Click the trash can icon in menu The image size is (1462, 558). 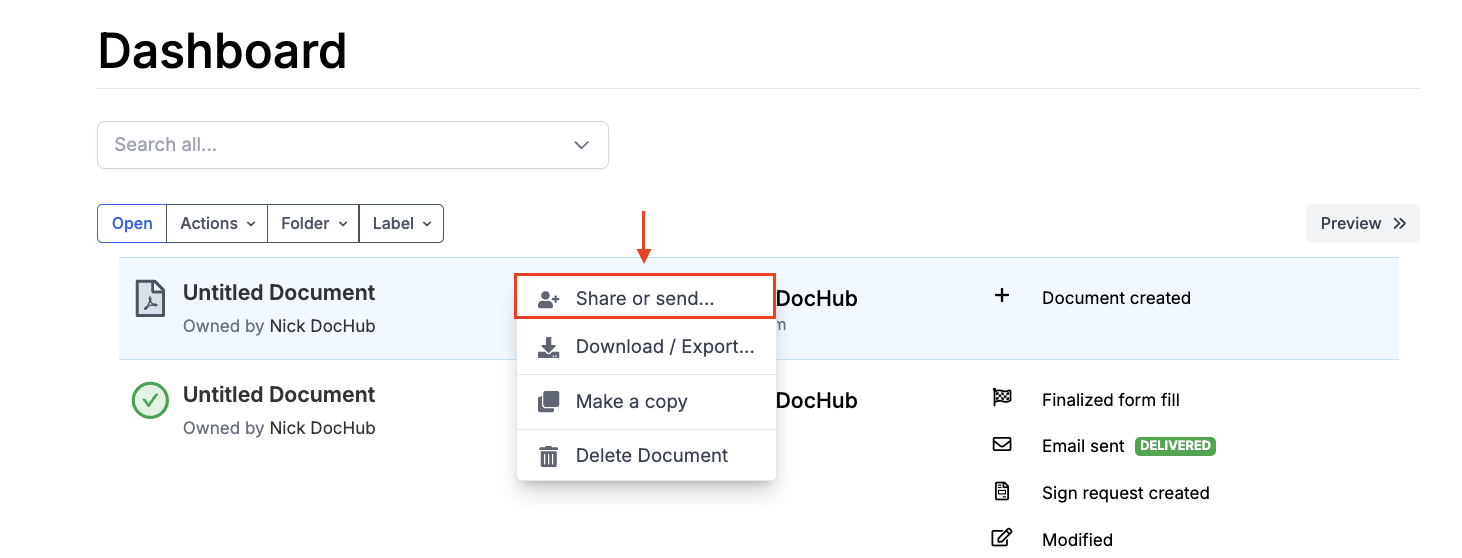pyautogui.click(x=548, y=456)
